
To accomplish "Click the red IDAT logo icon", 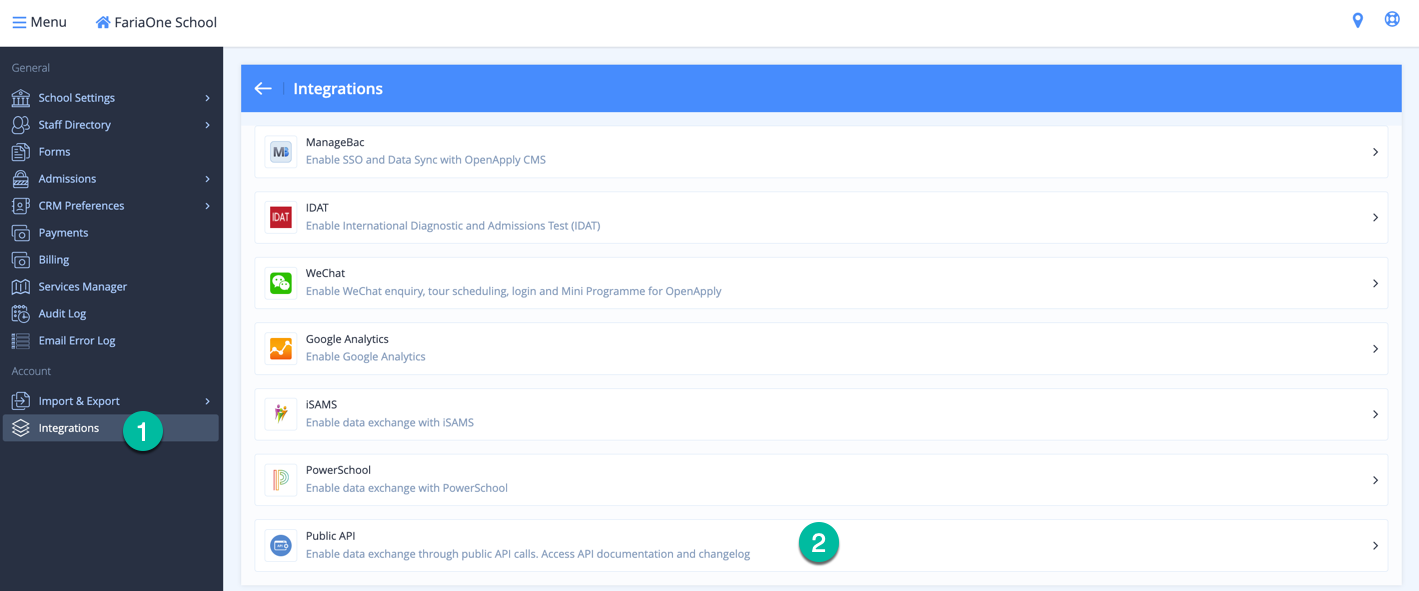I will click(x=281, y=217).
